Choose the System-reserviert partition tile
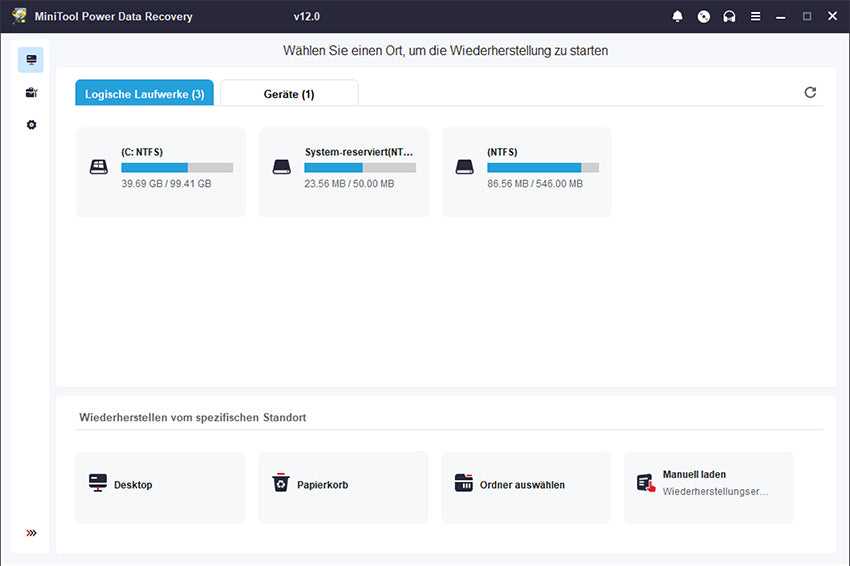This screenshot has width=850, height=566. 343,171
